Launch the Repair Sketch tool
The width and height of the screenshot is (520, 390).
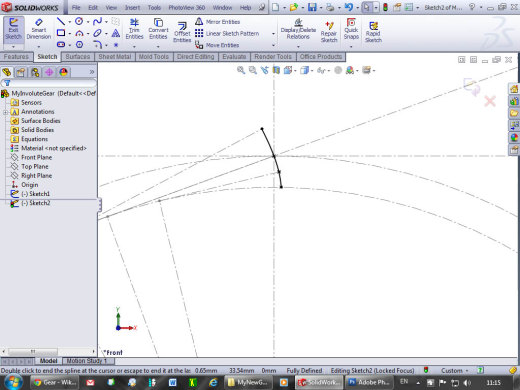tap(329, 32)
